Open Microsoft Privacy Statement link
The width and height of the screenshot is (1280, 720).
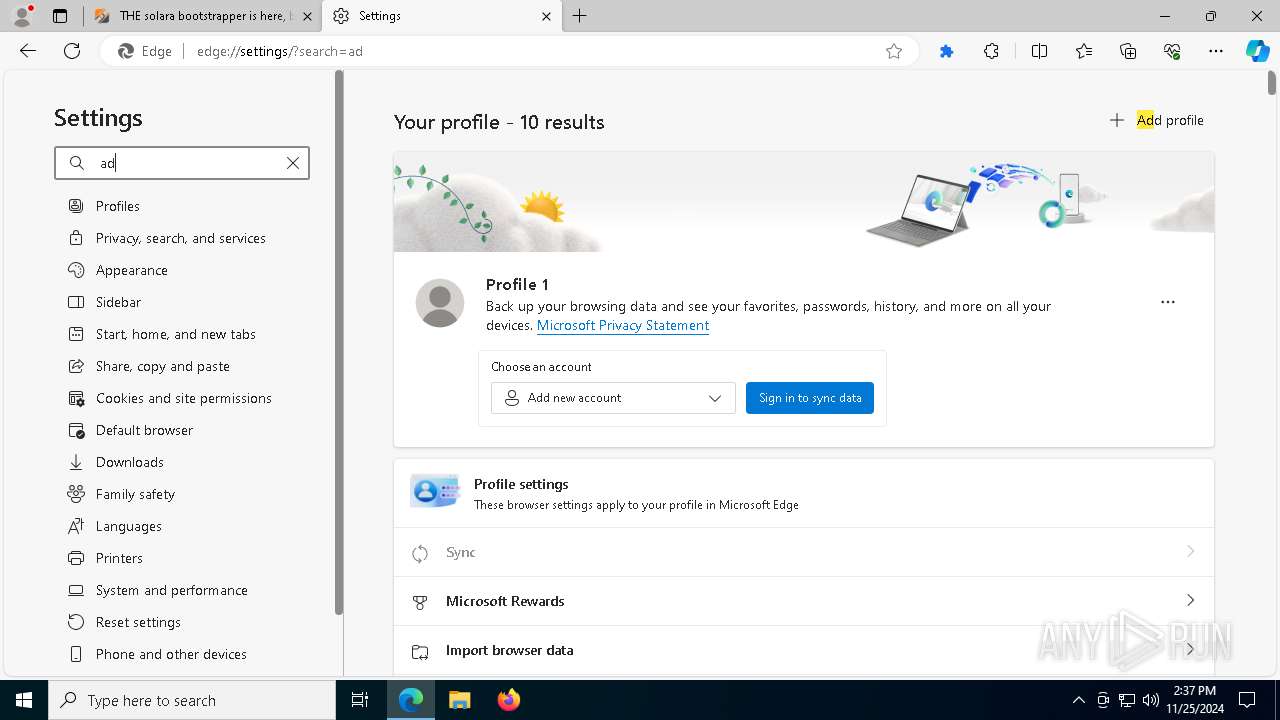coord(623,325)
